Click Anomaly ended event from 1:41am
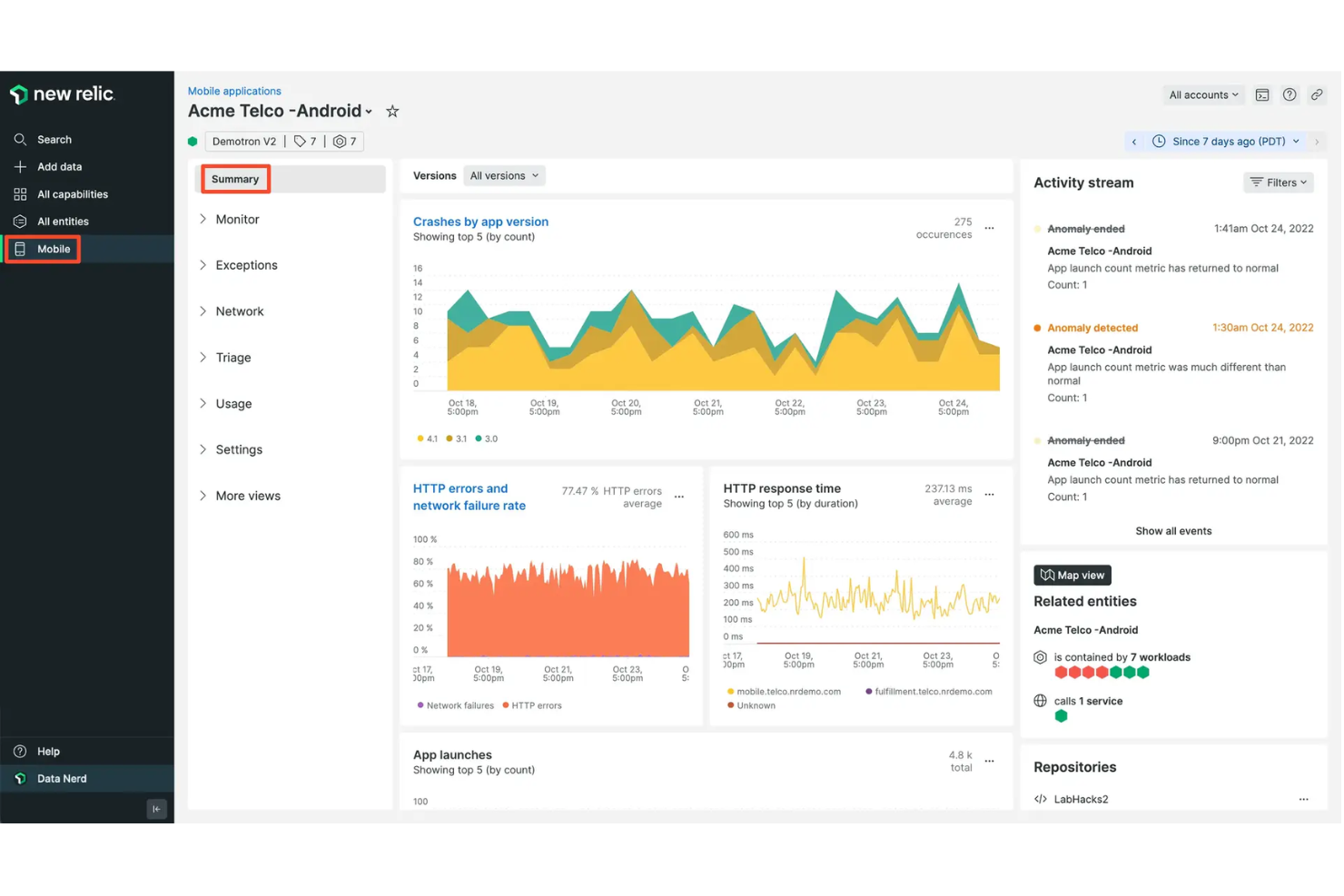 click(1086, 229)
